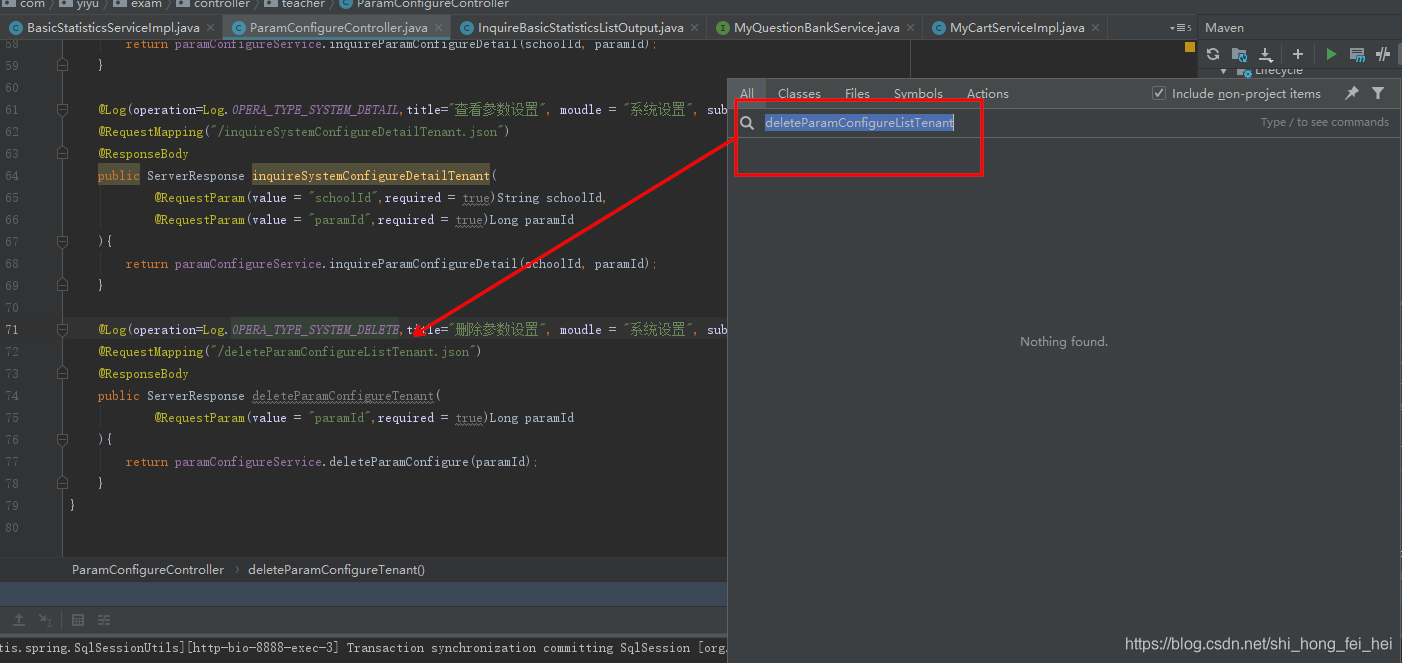Screen dimensions: 1402x663
Task: Switch to ParamConfigureController.java tab
Action: [x=338, y=28]
